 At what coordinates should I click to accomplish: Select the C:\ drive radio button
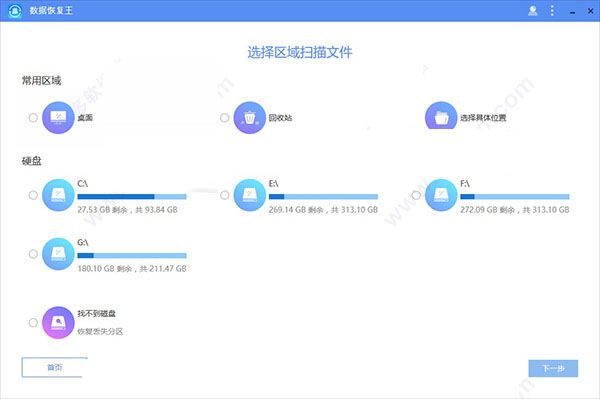(33, 195)
